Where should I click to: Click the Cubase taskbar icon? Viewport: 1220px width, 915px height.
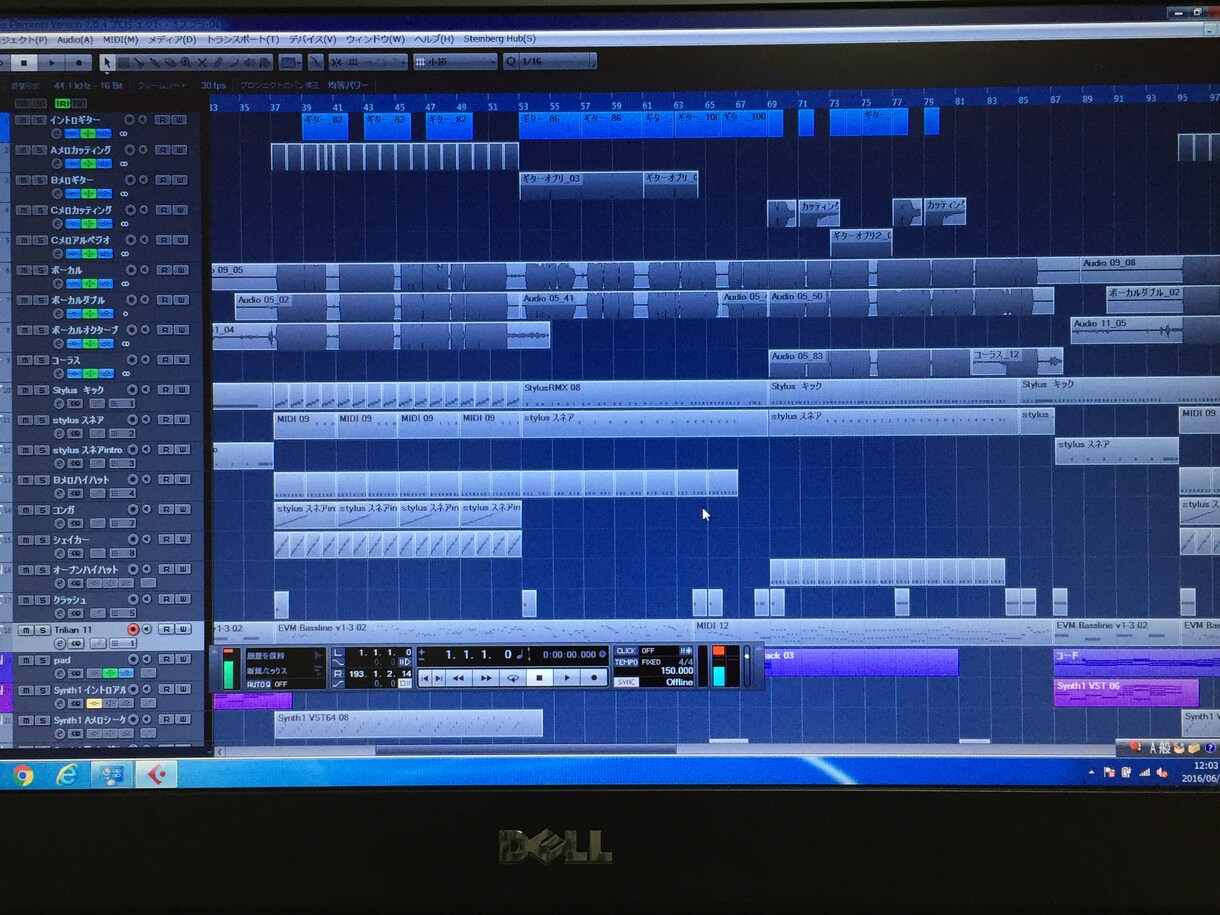pyautogui.click(x=156, y=775)
